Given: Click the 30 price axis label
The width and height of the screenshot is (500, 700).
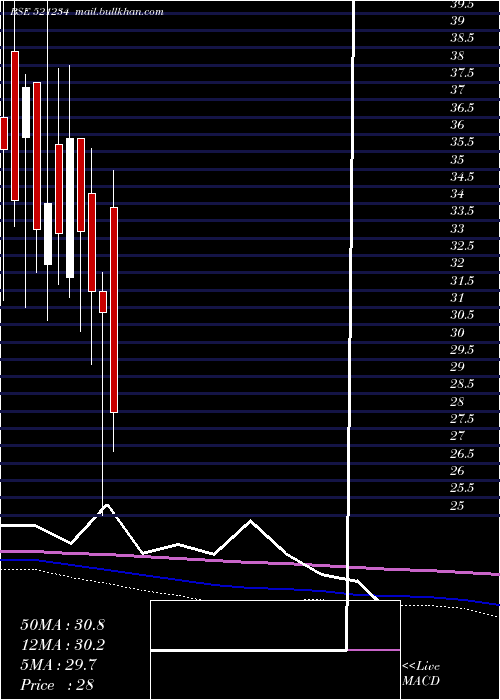Looking at the screenshot, I should coord(458,332).
